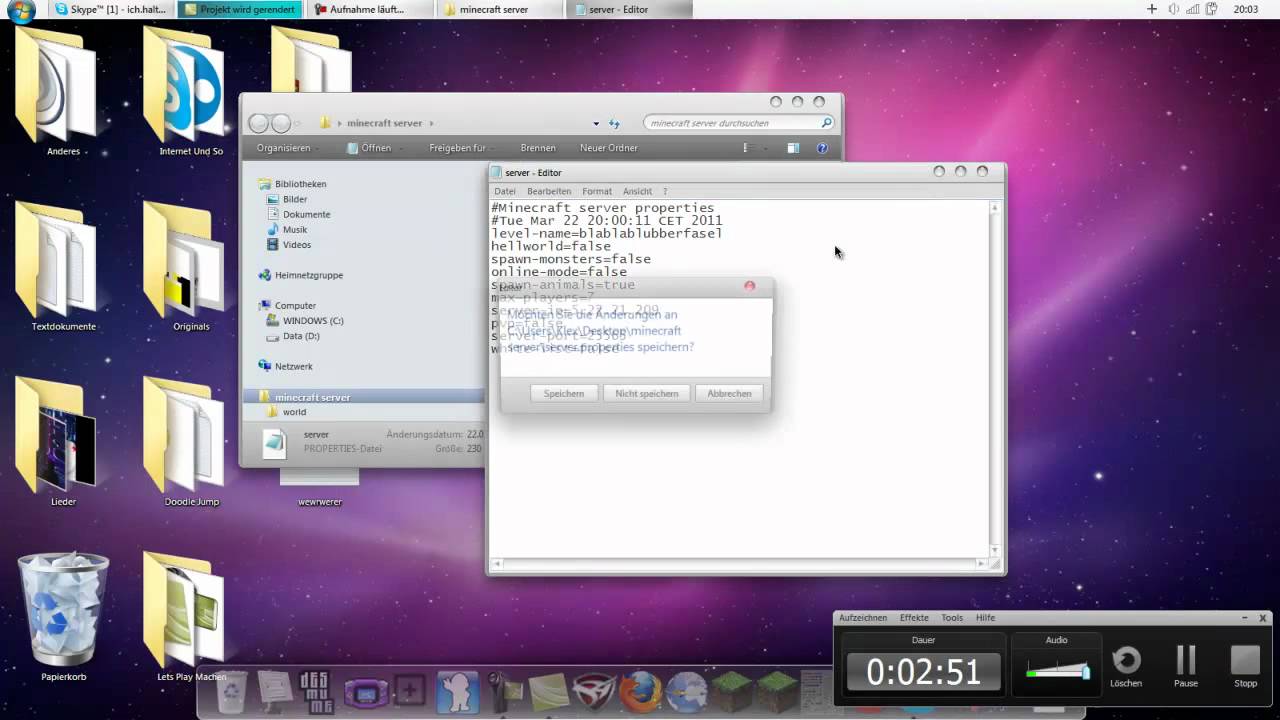
Task: Open the Hilfe menu in recorder
Action: click(985, 618)
